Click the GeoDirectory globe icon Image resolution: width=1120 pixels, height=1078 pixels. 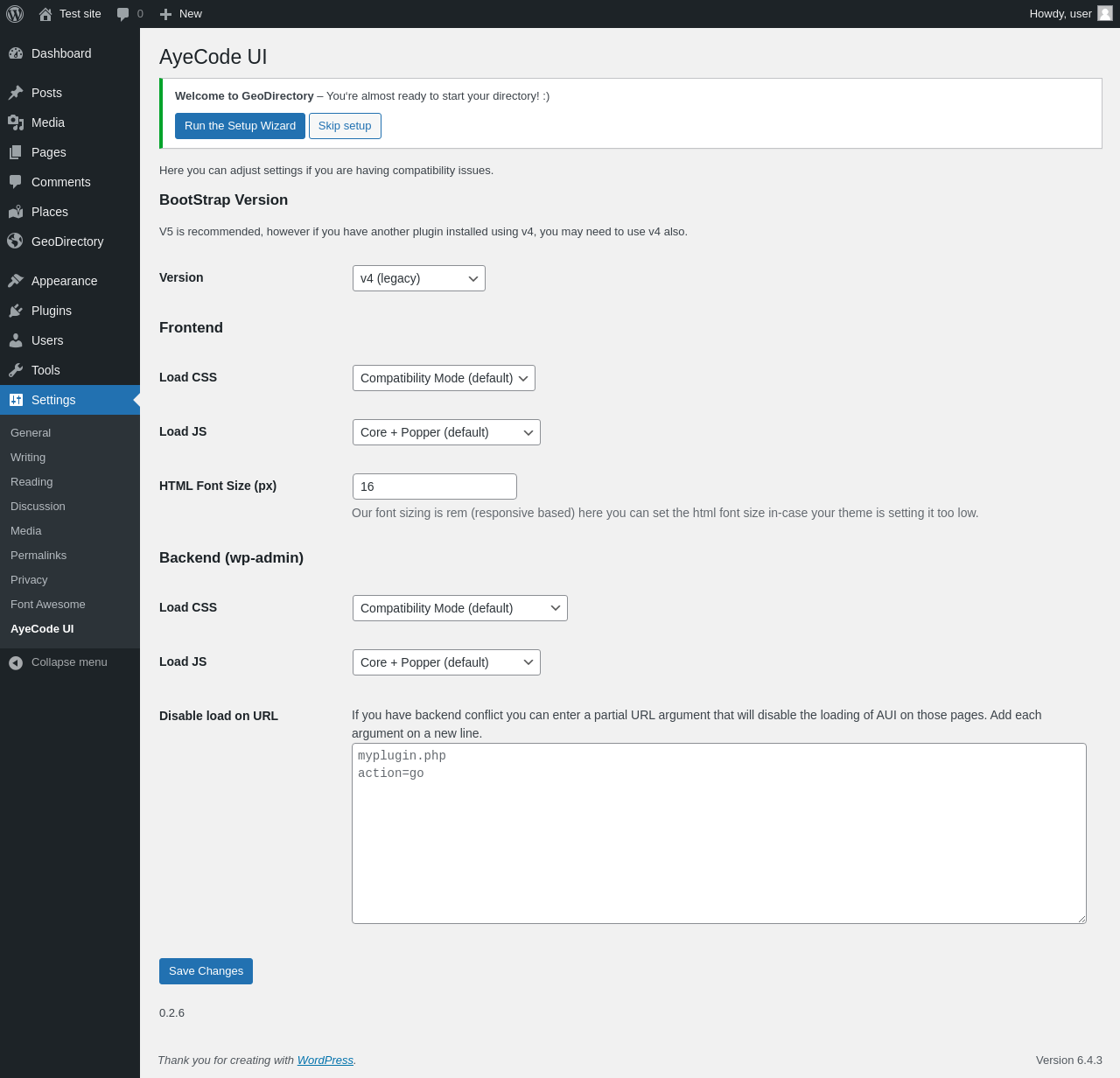coord(15,241)
